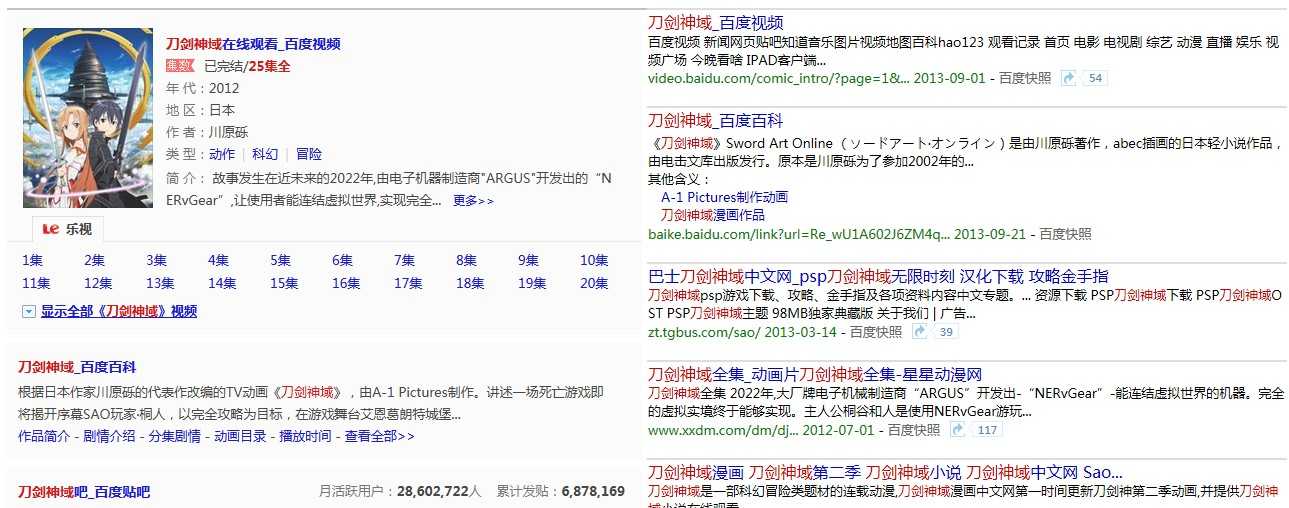Screen dimensions: 1289x508
Task: Play episode 19集
Action: pos(532,283)
